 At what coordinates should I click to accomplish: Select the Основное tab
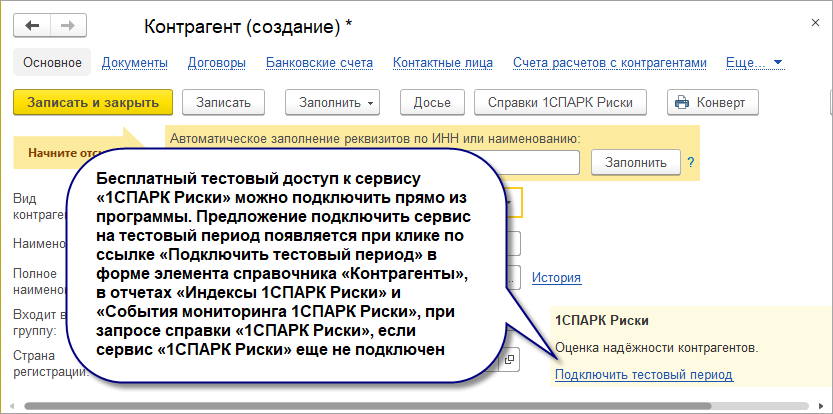52,63
